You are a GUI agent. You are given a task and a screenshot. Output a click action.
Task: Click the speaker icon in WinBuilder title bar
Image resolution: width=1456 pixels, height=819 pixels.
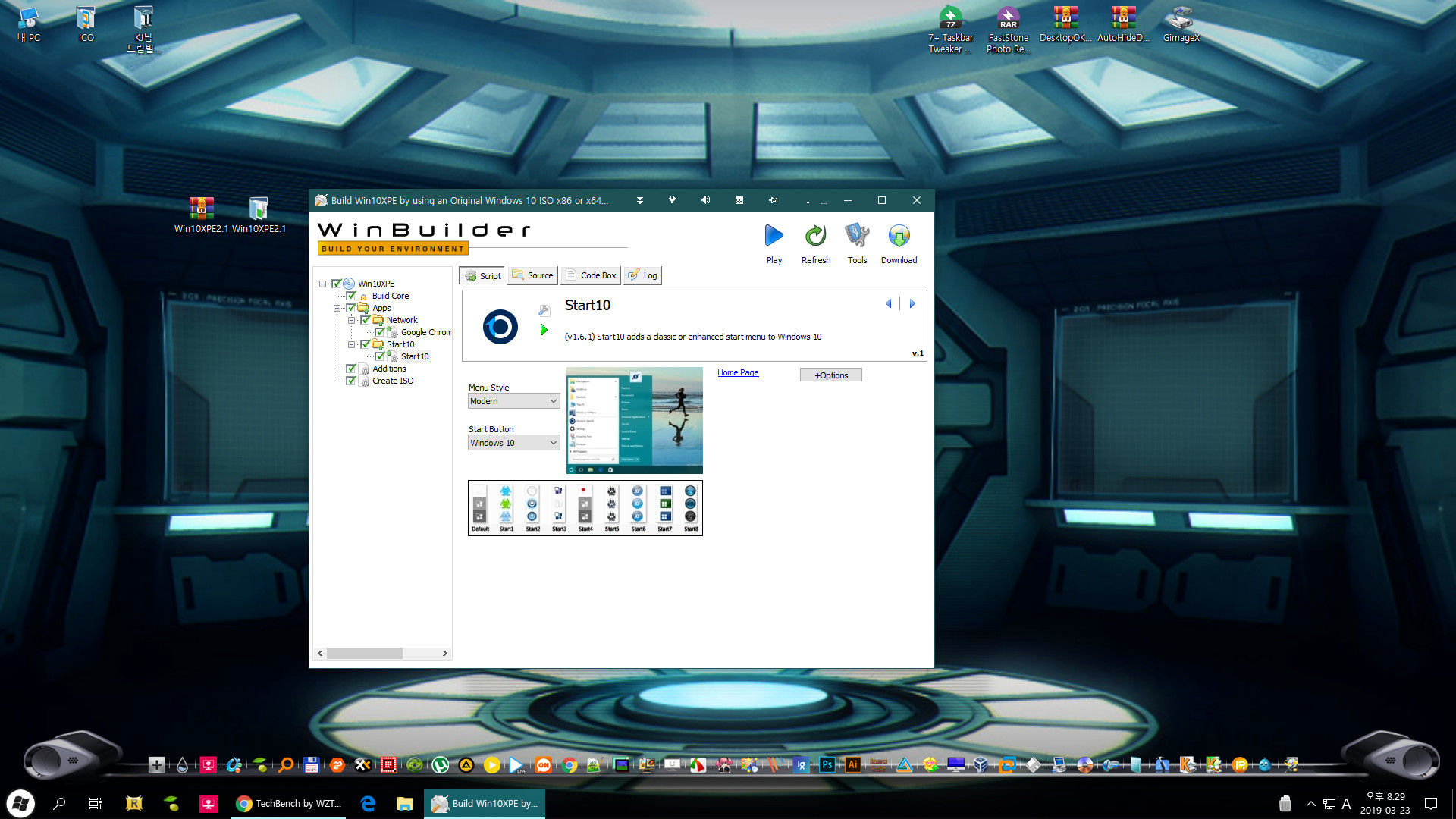point(705,200)
